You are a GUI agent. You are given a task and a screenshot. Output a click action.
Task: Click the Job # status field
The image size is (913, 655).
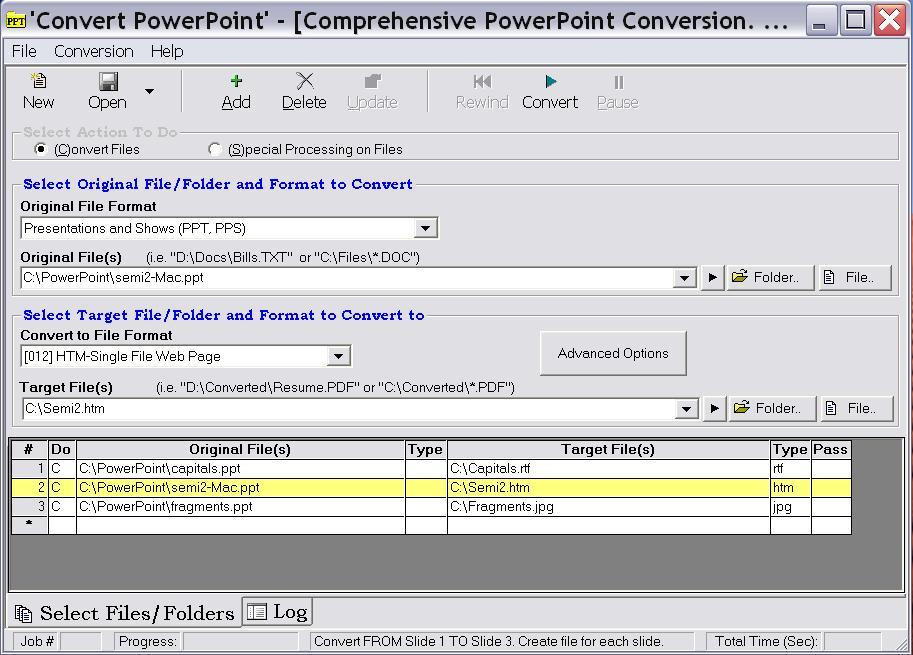tap(80, 642)
